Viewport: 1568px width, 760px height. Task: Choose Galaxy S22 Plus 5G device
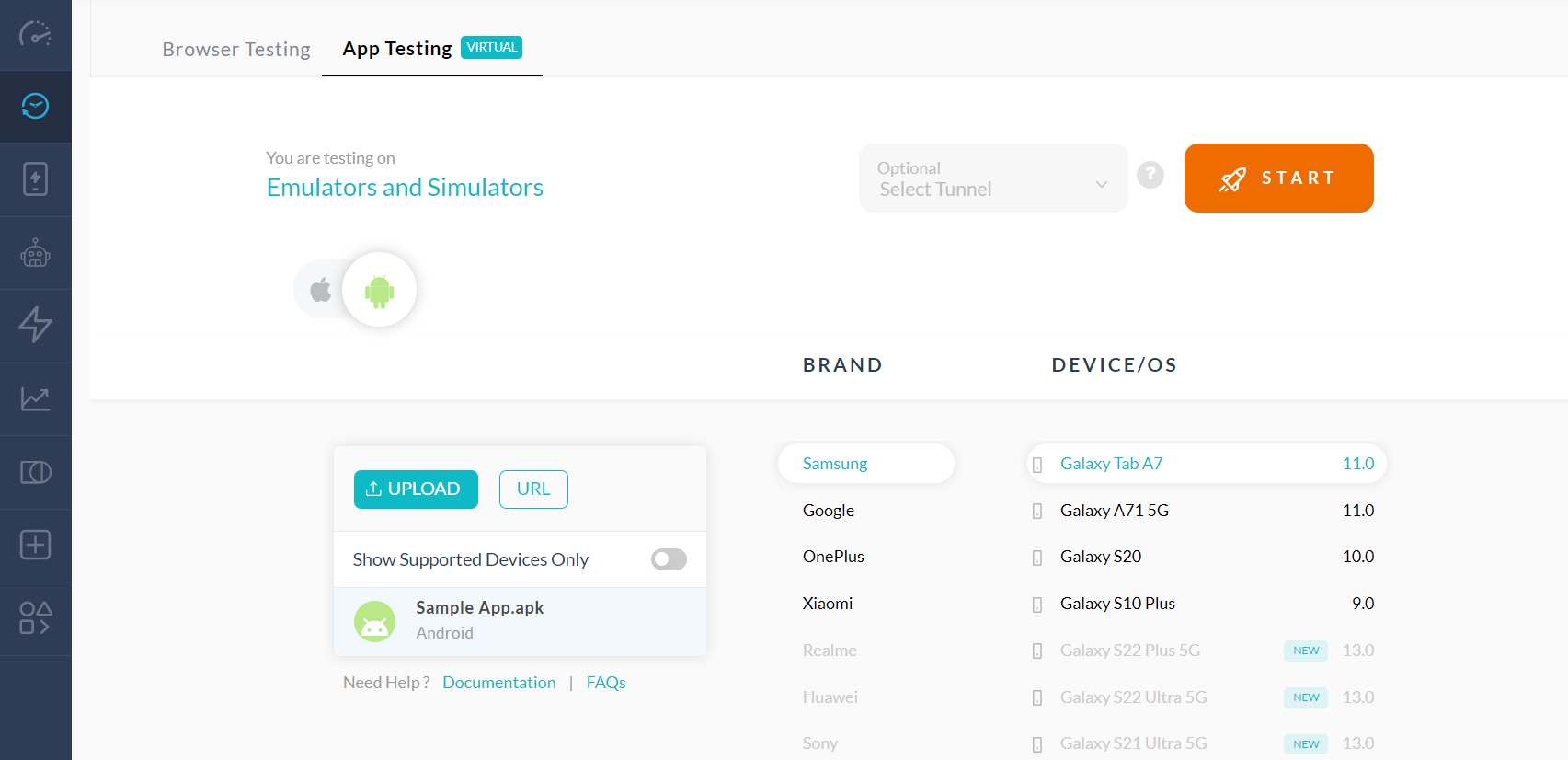click(x=1207, y=651)
